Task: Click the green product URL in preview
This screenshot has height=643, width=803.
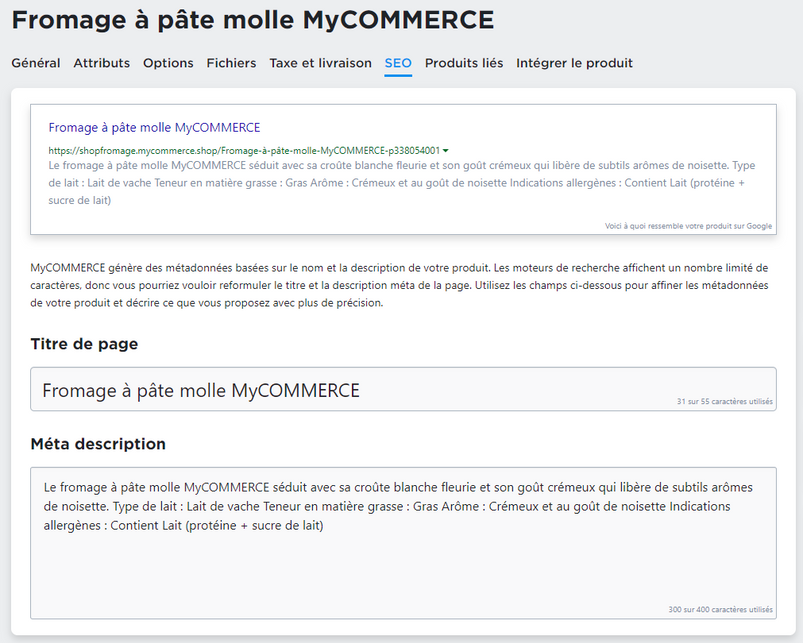Action: click(x=244, y=151)
